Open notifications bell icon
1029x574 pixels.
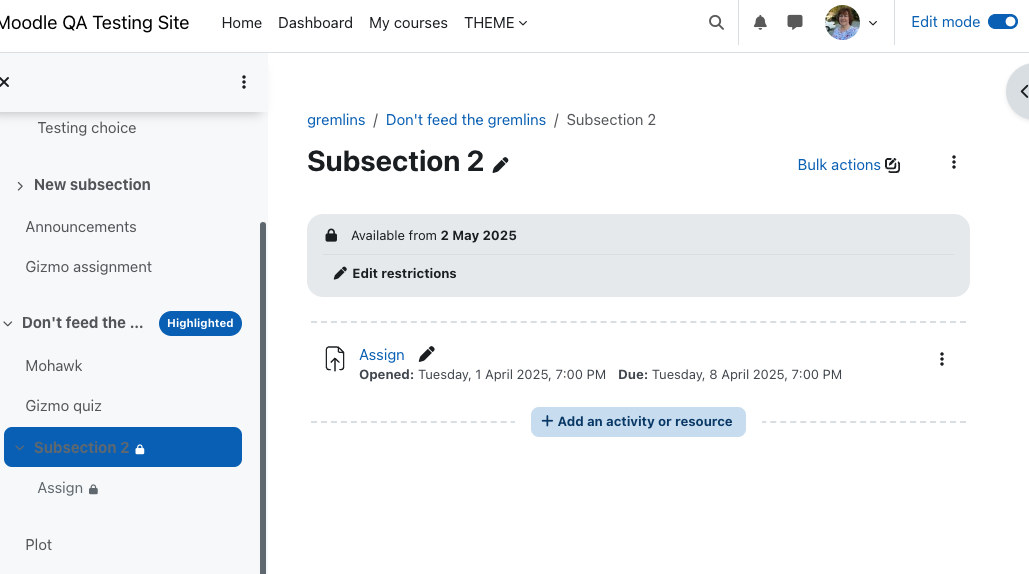pyautogui.click(x=760, y=23)
